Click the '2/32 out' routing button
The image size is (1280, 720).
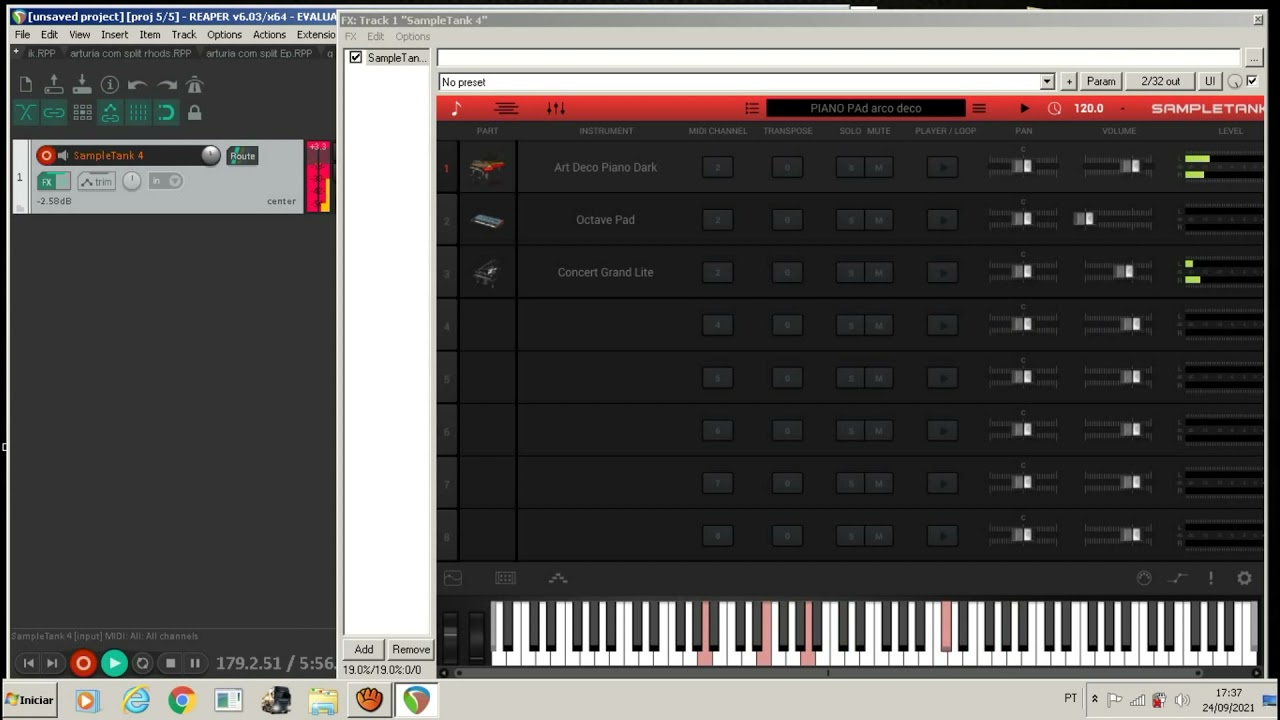[1160, 82]
